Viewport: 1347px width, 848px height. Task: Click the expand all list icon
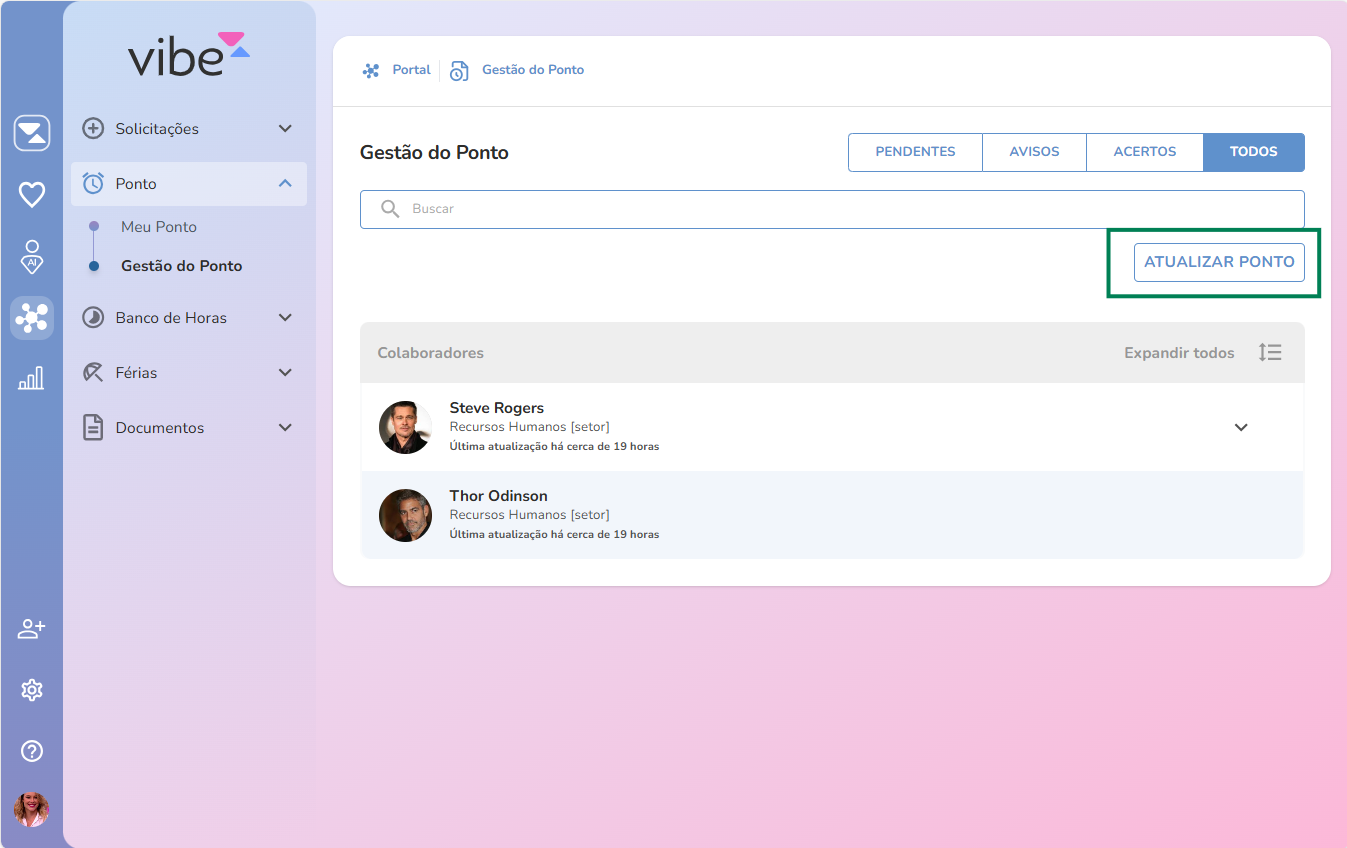(x=1270, y=353)
